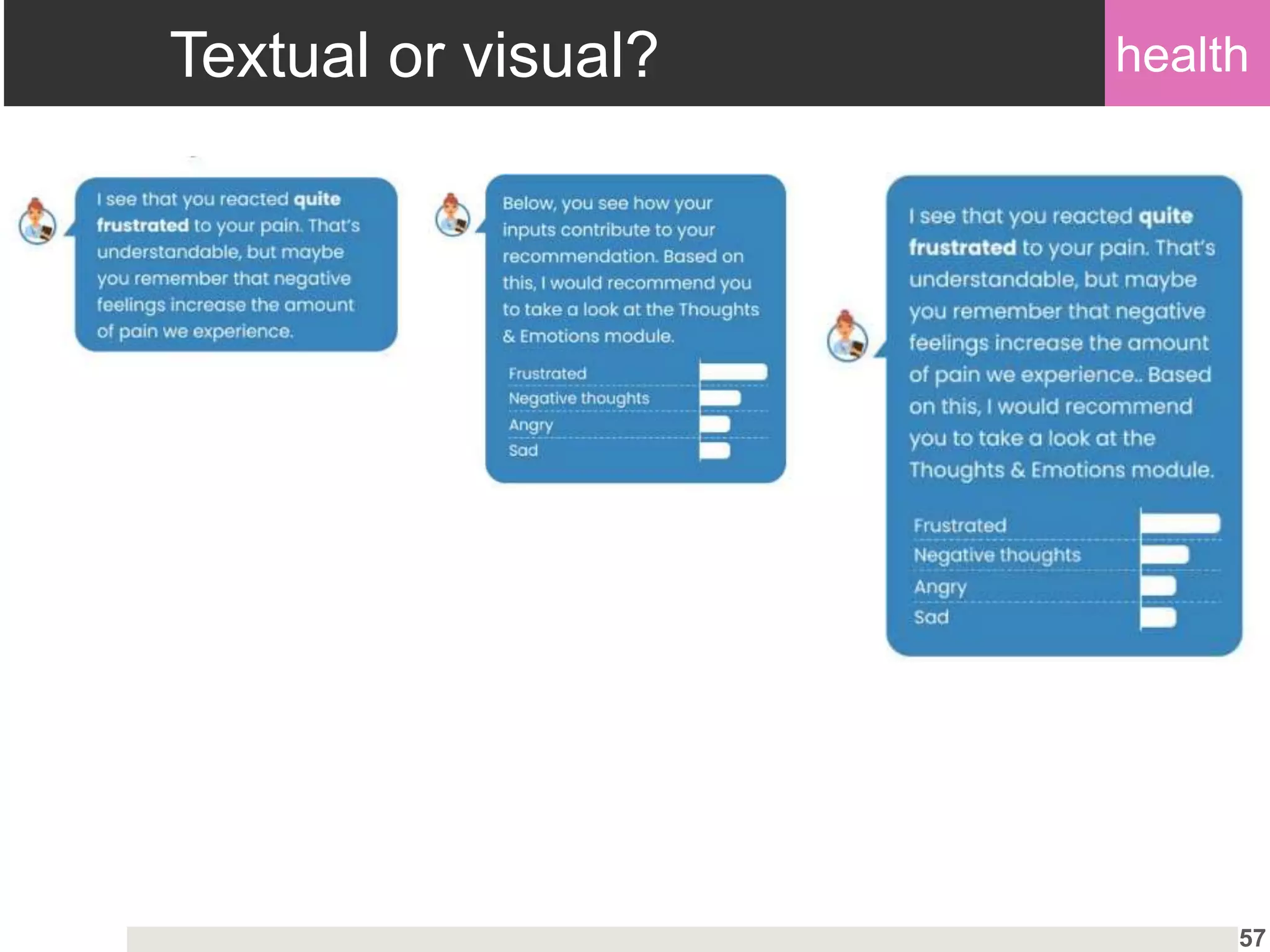Click the Negative thoughts bar in right bubble
The width and height of the screenshot is (1270, 952).
(1165, 554)
